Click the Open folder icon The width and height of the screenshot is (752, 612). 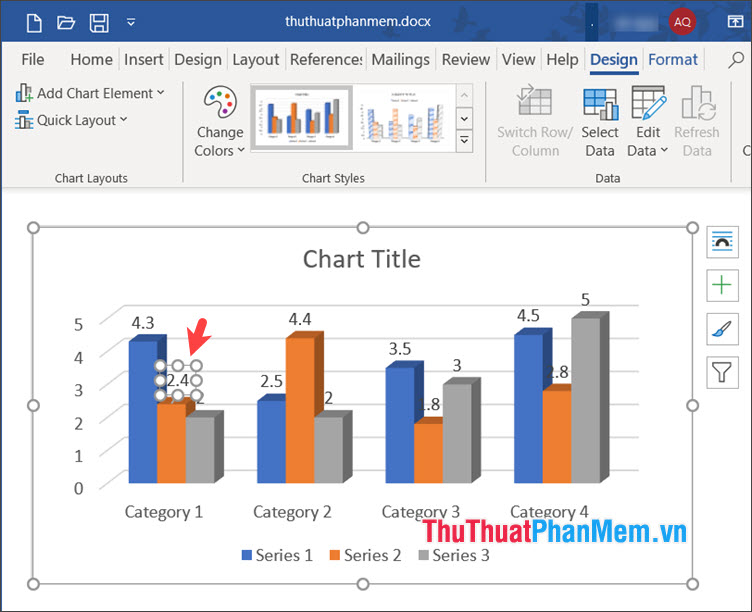[x=66, y=23]
